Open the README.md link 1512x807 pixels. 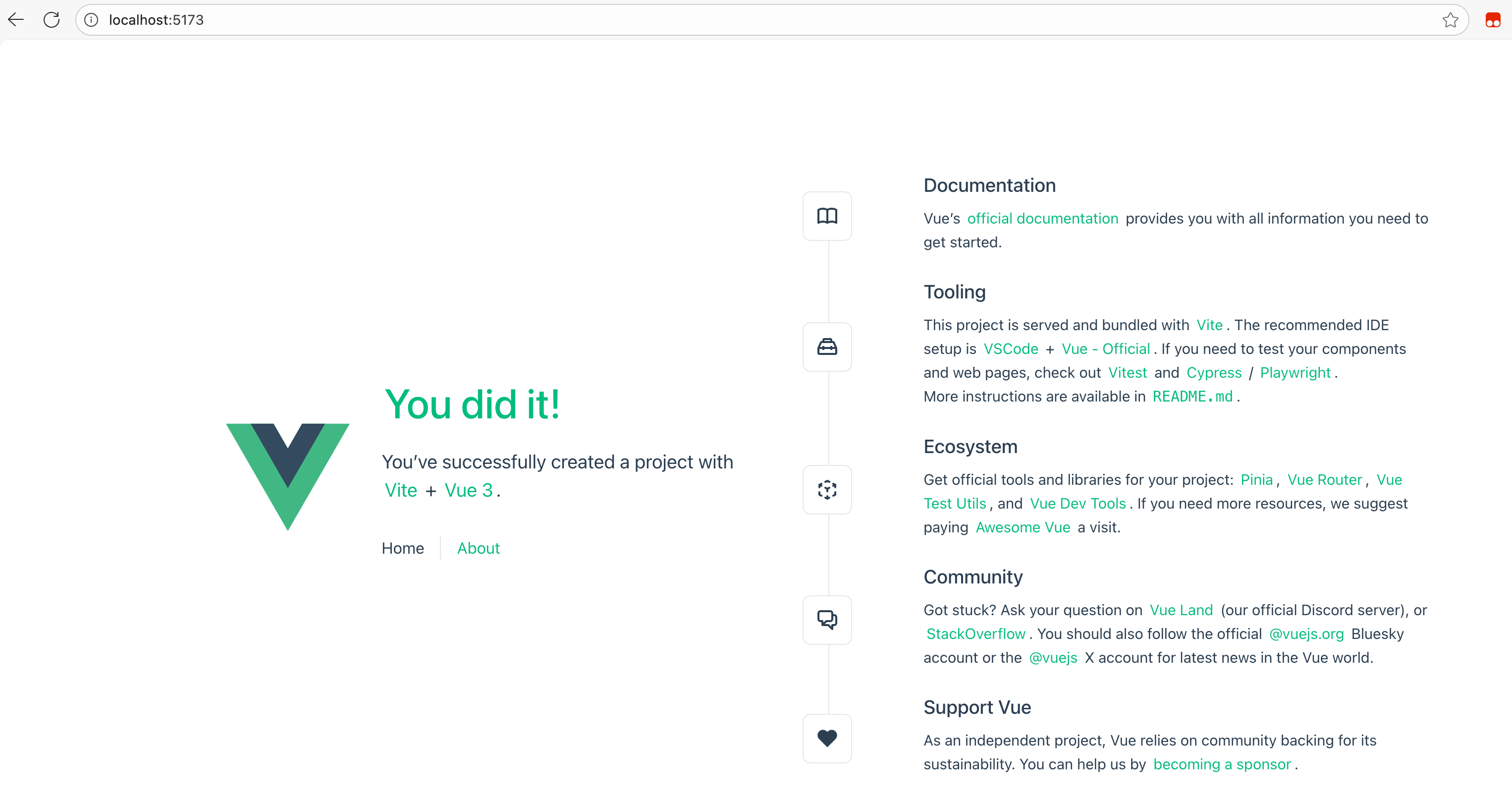[1192, 397]
